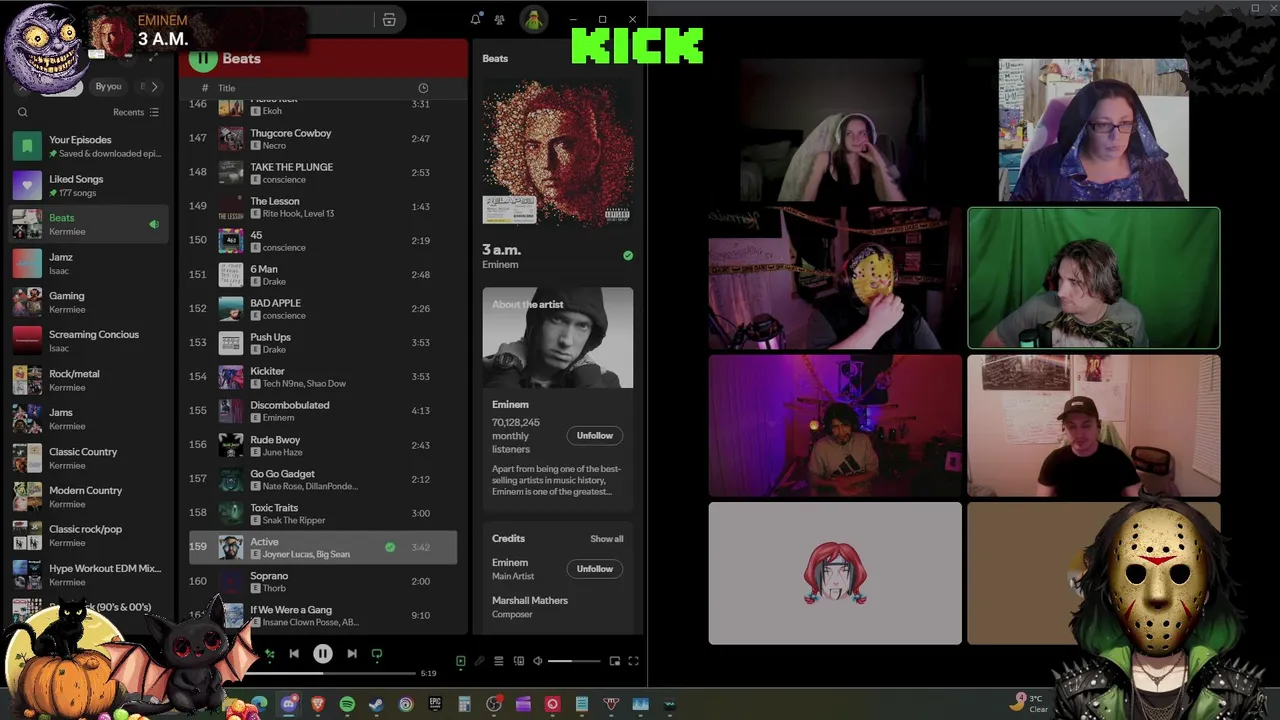Play the track The Lesson
The width and height of the screenshot is (1280, 720).
(323, 206)
